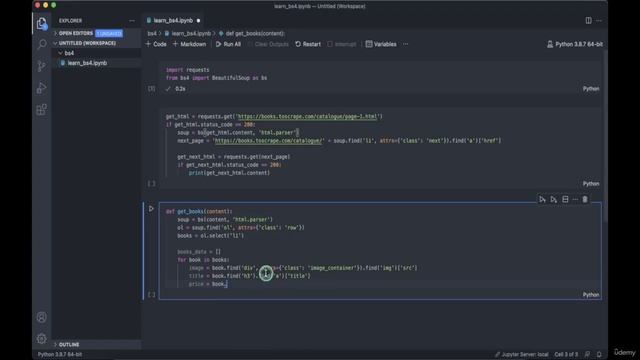Run the get_books cell
Image resolution: width=640 pixels, height=360 pixels.
151,209
